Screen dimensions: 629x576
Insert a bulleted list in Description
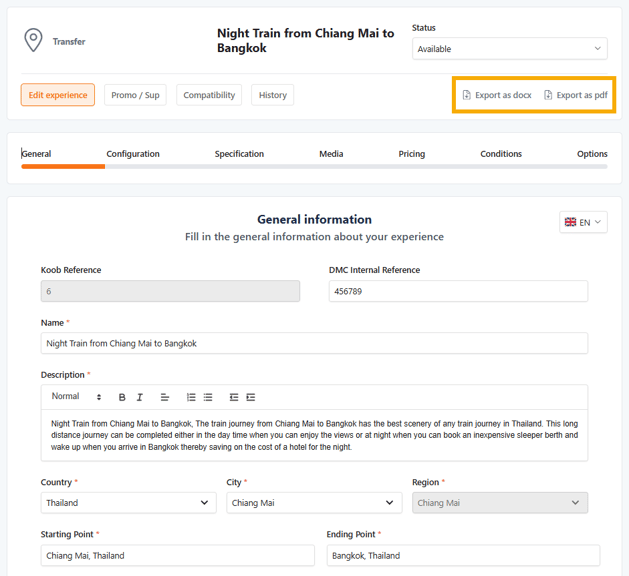[x=208, y=397]
